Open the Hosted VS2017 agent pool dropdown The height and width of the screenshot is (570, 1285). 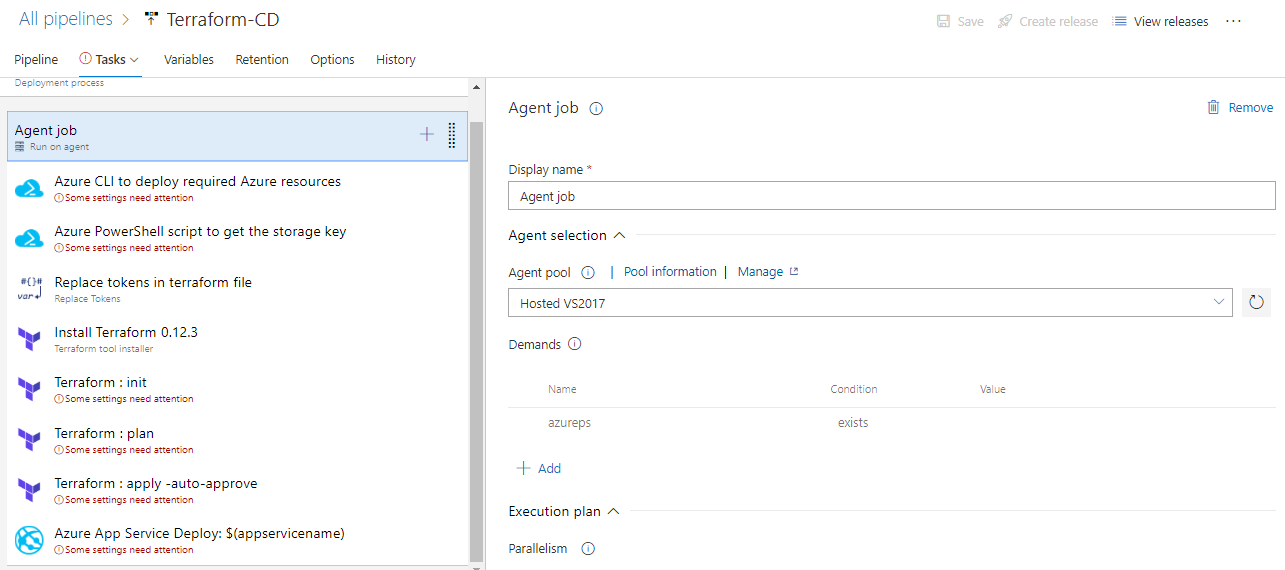click(x=870, y=302)
